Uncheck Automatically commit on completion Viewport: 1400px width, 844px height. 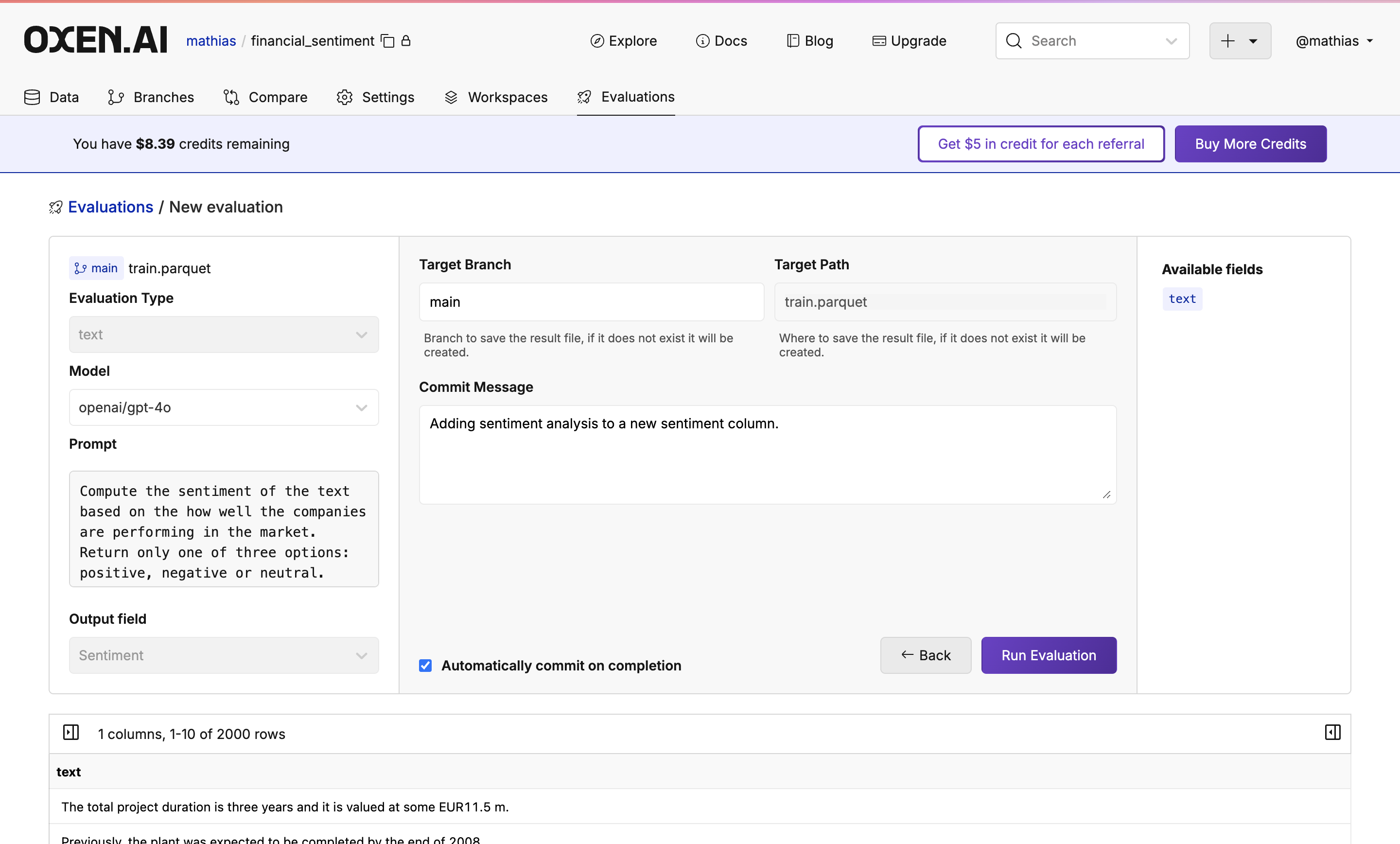[425, 666]
